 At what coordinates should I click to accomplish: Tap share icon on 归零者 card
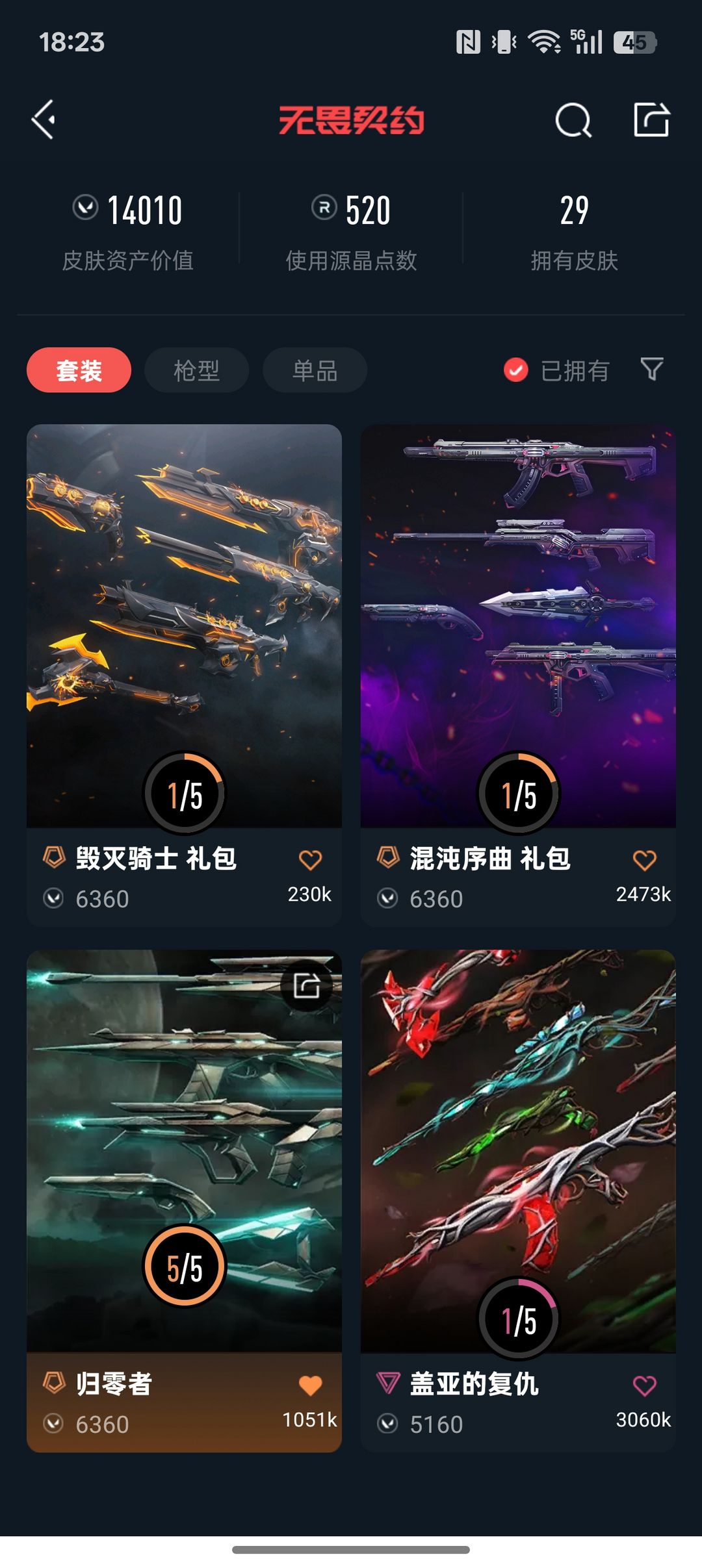pyautogui.click(x=306, y=985)
